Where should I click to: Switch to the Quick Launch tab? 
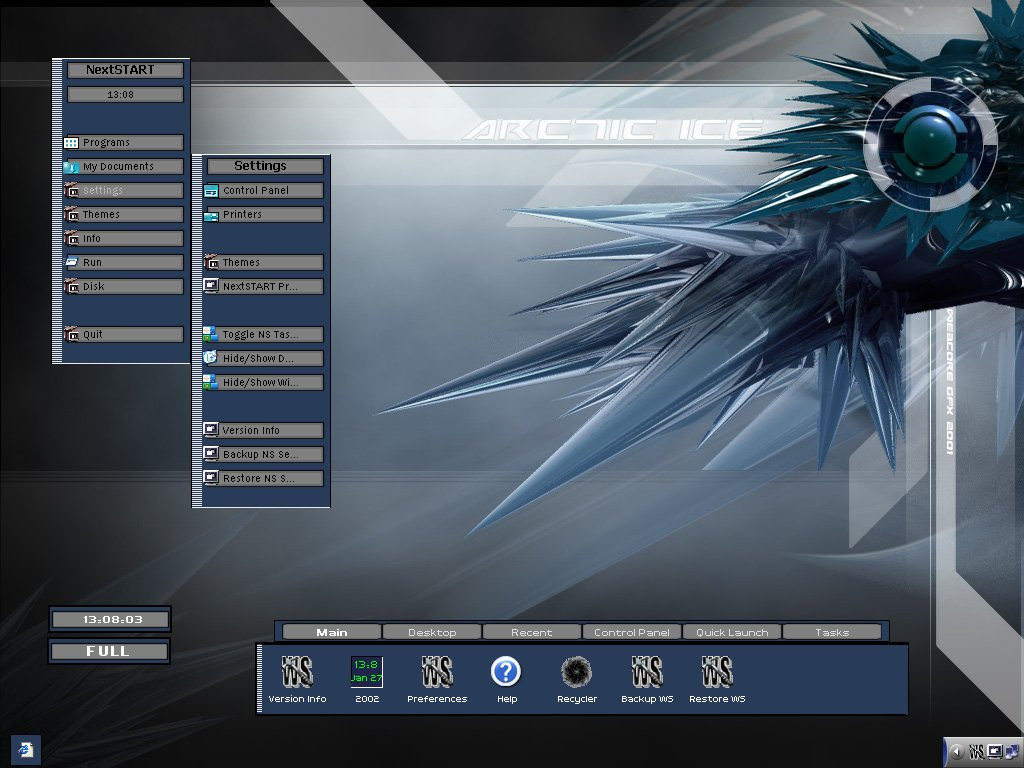pos(732,632)
